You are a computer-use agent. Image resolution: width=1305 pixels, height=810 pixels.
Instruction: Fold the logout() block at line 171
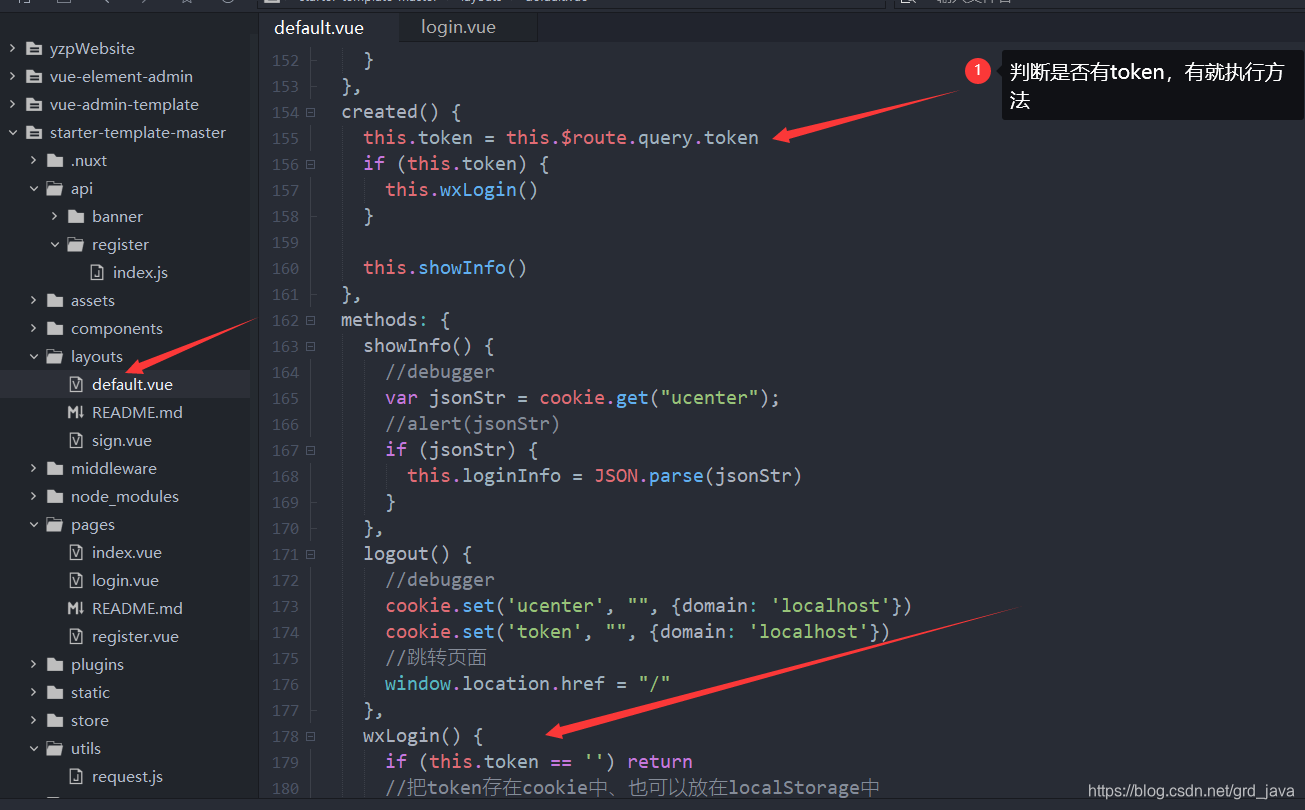pos(311,554)
